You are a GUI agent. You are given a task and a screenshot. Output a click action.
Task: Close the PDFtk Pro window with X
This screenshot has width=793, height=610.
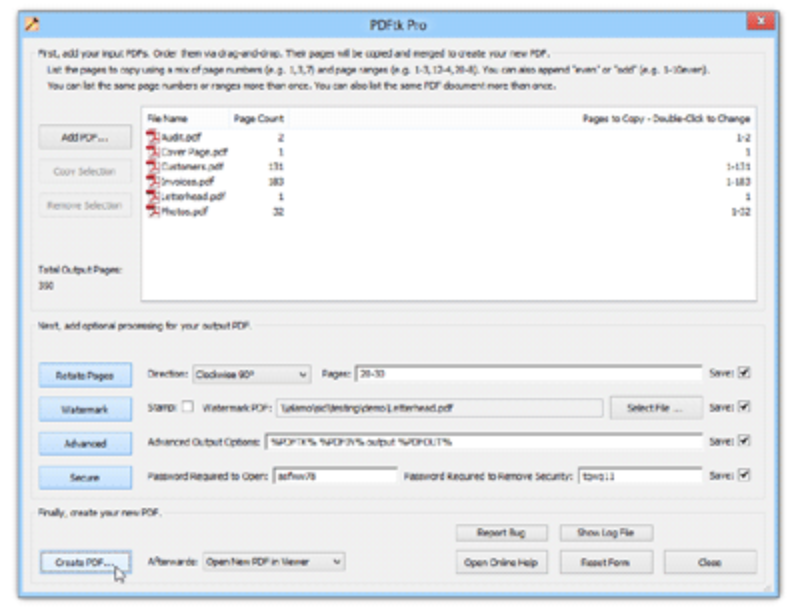coord(760,21)
